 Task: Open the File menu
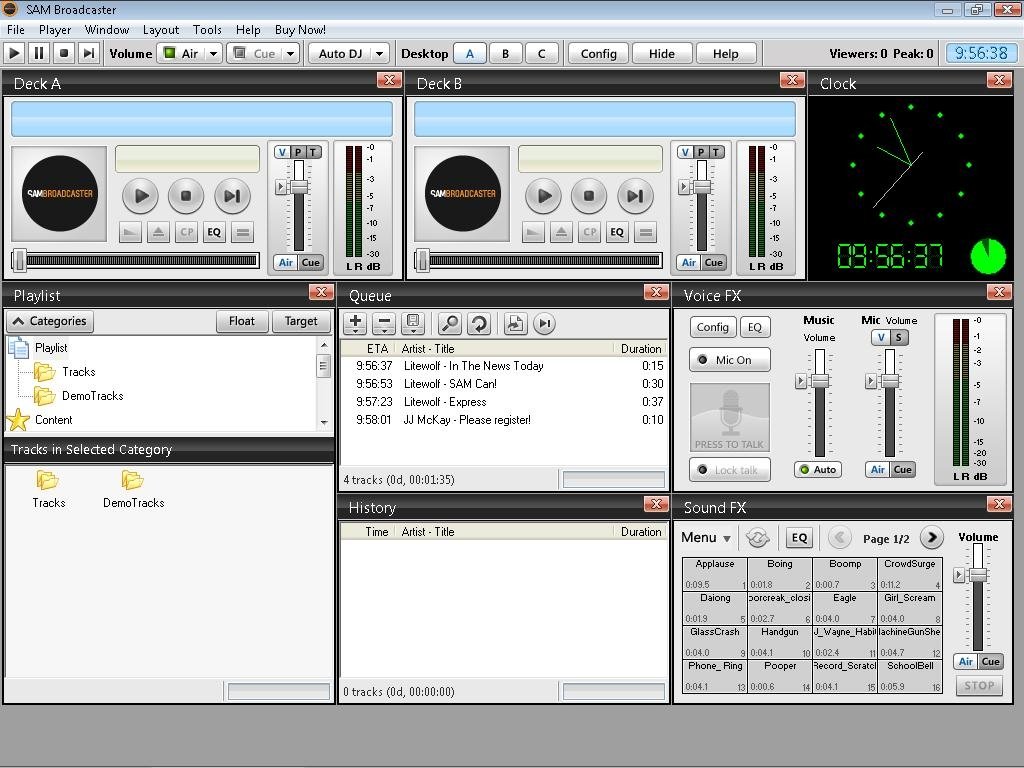pos(16,29)
